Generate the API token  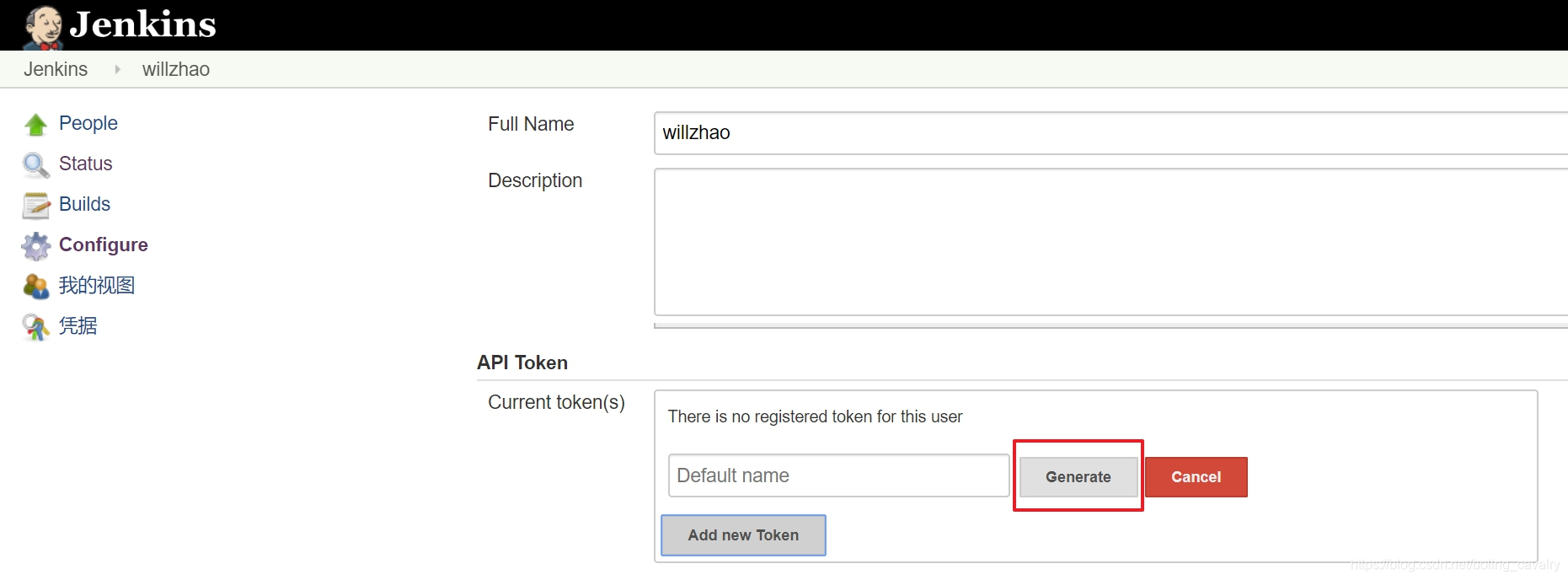coord(1078,477)
